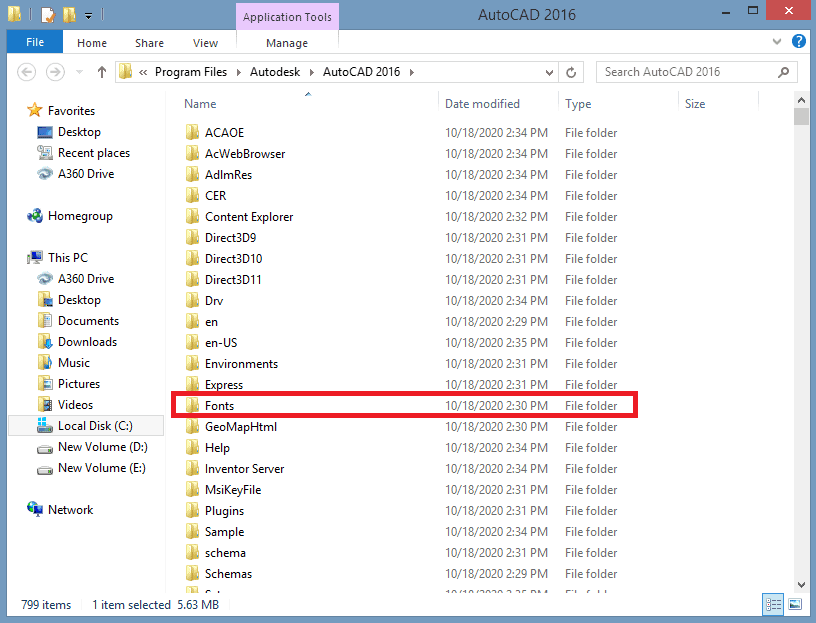Expand the Program Files breadcrumb arrow
The image size is (816, 623).
(239, 72)
